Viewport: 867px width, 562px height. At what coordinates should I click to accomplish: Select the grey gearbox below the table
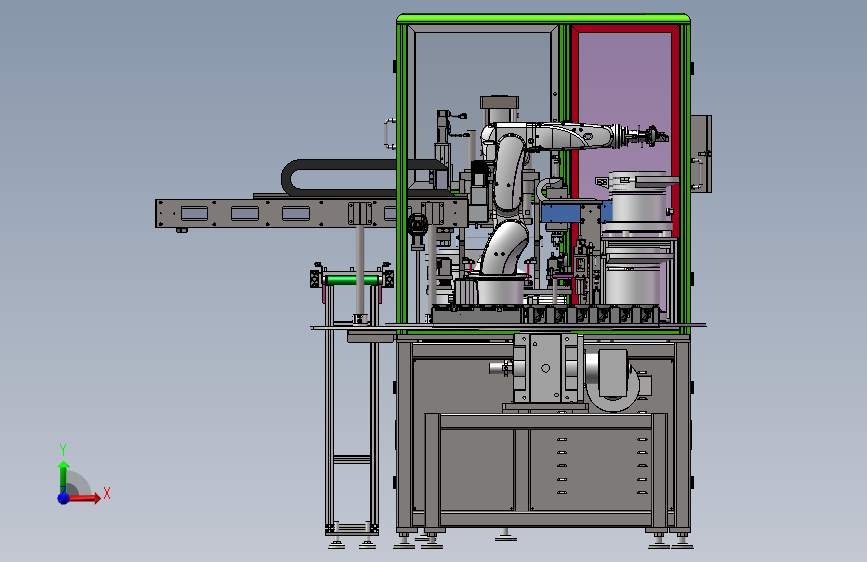tap(546, 368)
